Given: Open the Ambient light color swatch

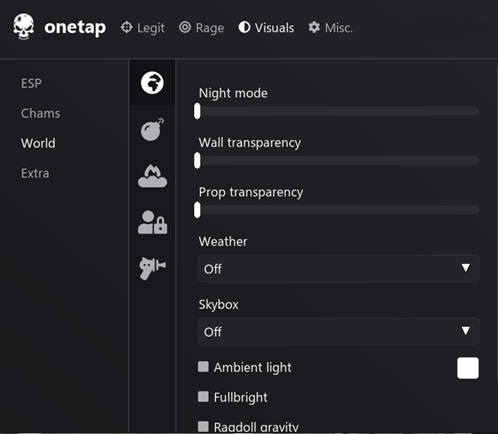Looking at the screenshot, I should tap(468, 368).
